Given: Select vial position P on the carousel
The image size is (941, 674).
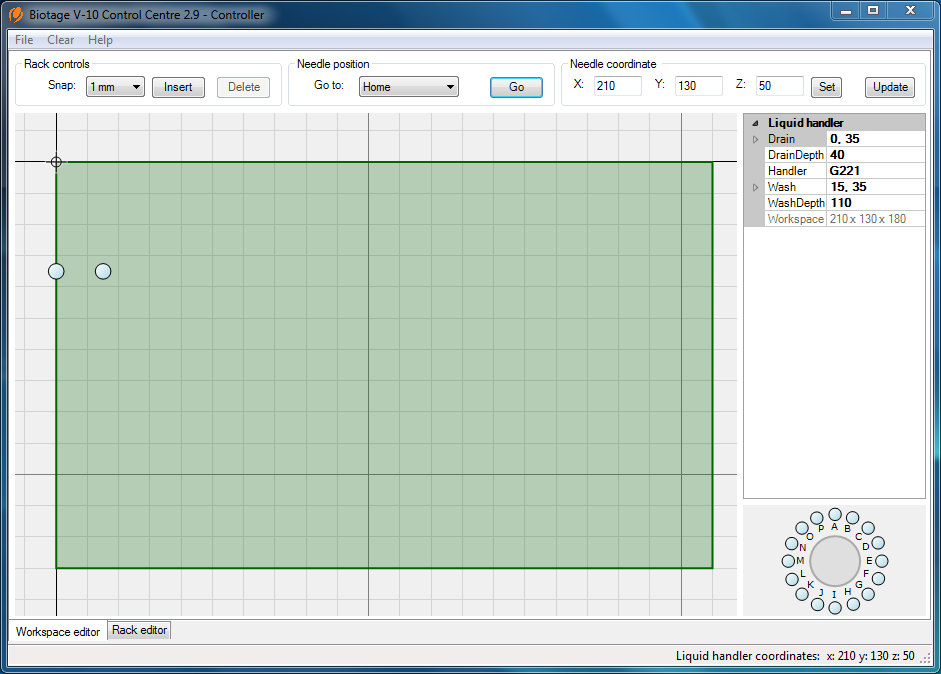Looking at the screenshot, I should tap(817, 517).
